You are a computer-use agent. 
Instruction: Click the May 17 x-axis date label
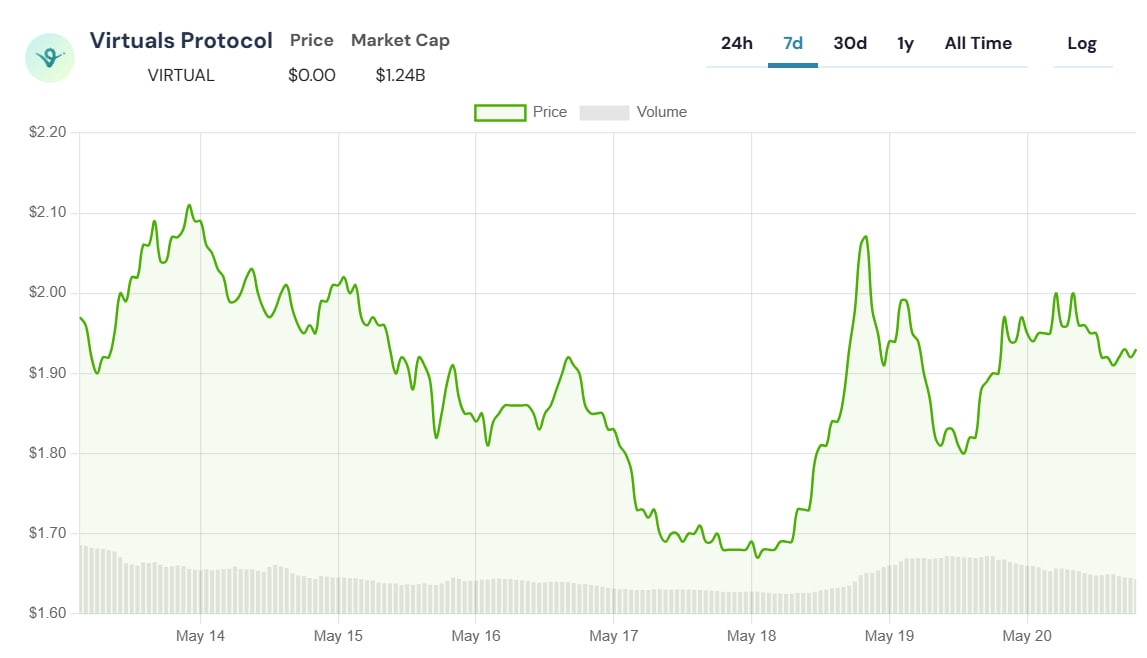point(614,636)
